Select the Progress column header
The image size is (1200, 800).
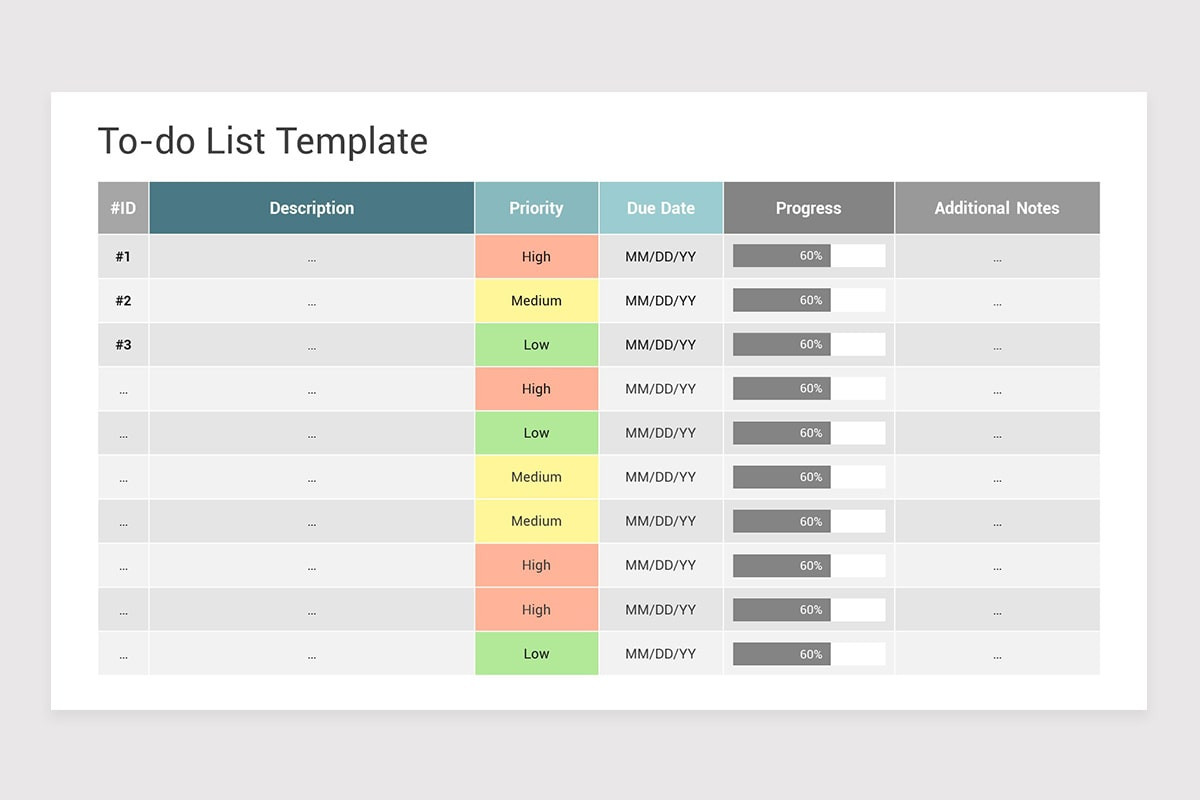[809, 208]
